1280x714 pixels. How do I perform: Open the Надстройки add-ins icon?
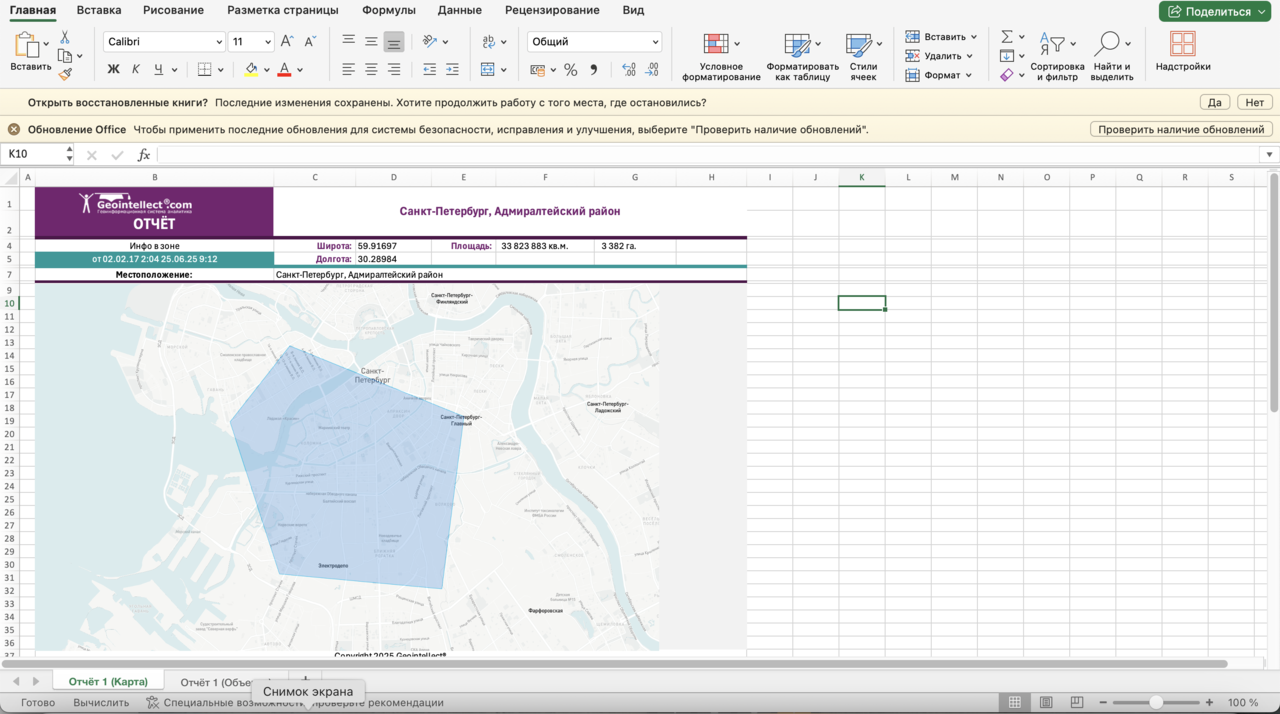(x=1183, y=44)
